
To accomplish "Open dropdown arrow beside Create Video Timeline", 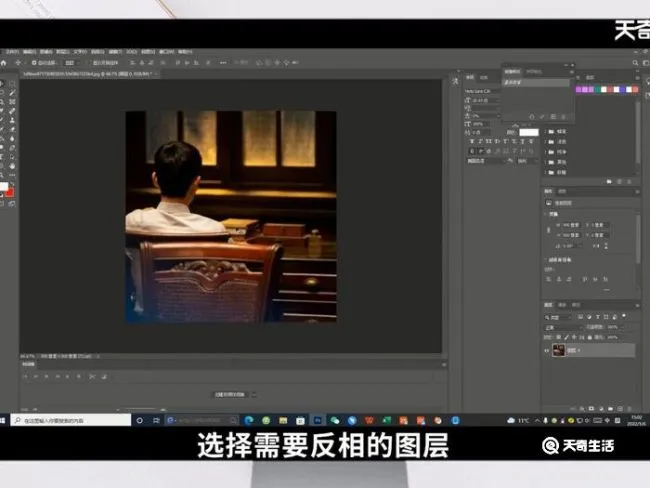I will 254,395.
